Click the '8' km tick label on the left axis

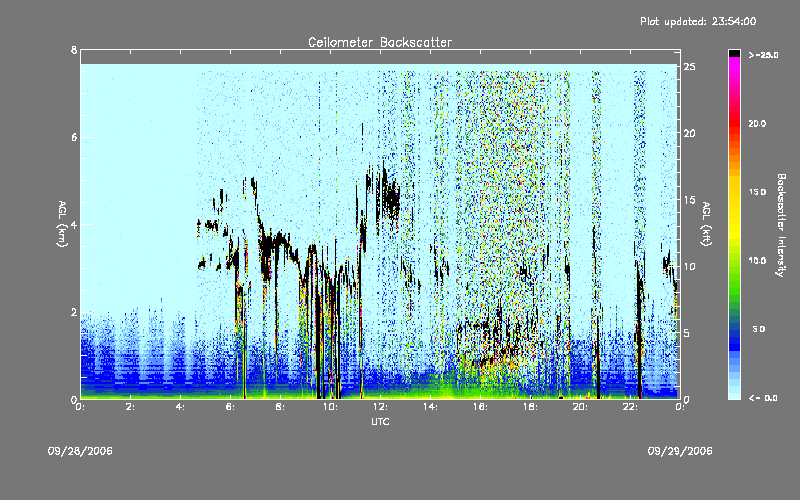[x=74, y=50]
